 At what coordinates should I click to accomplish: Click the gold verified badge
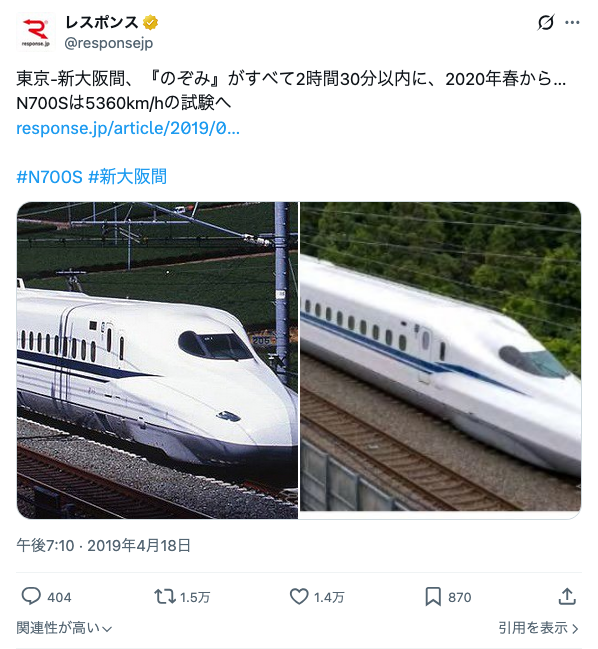[150, 22]
